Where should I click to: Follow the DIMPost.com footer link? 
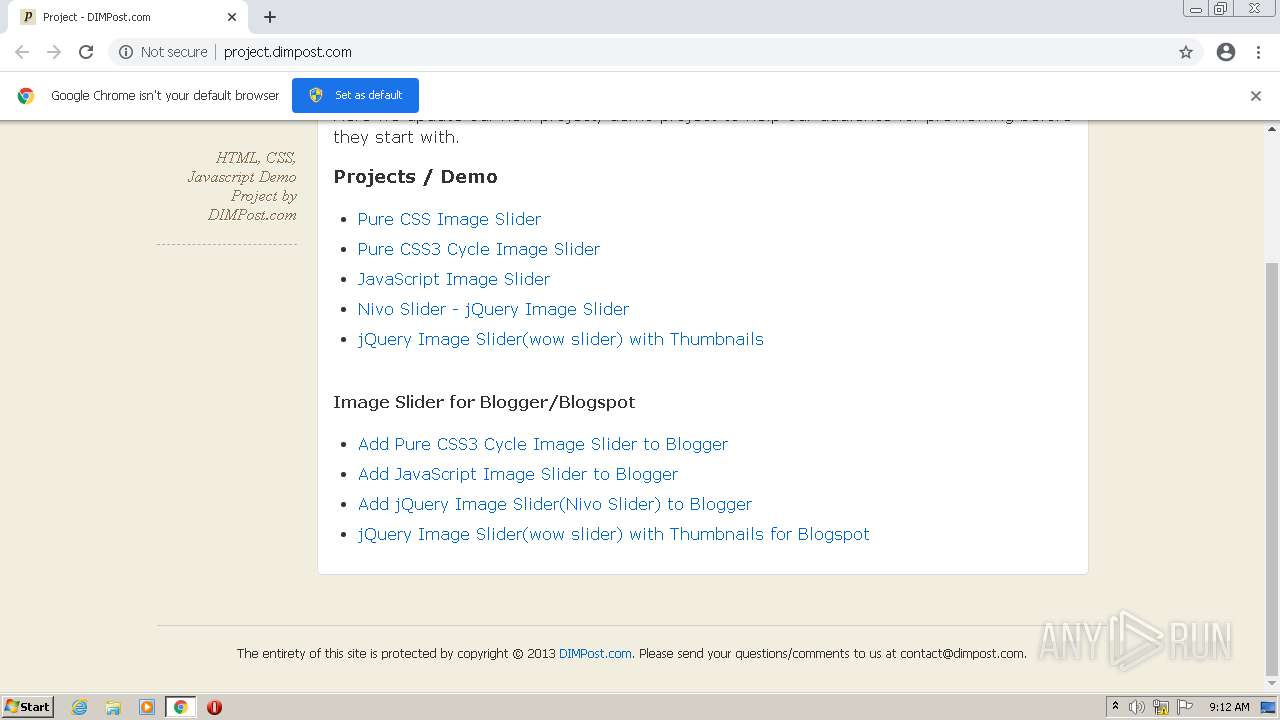[595, 654]
